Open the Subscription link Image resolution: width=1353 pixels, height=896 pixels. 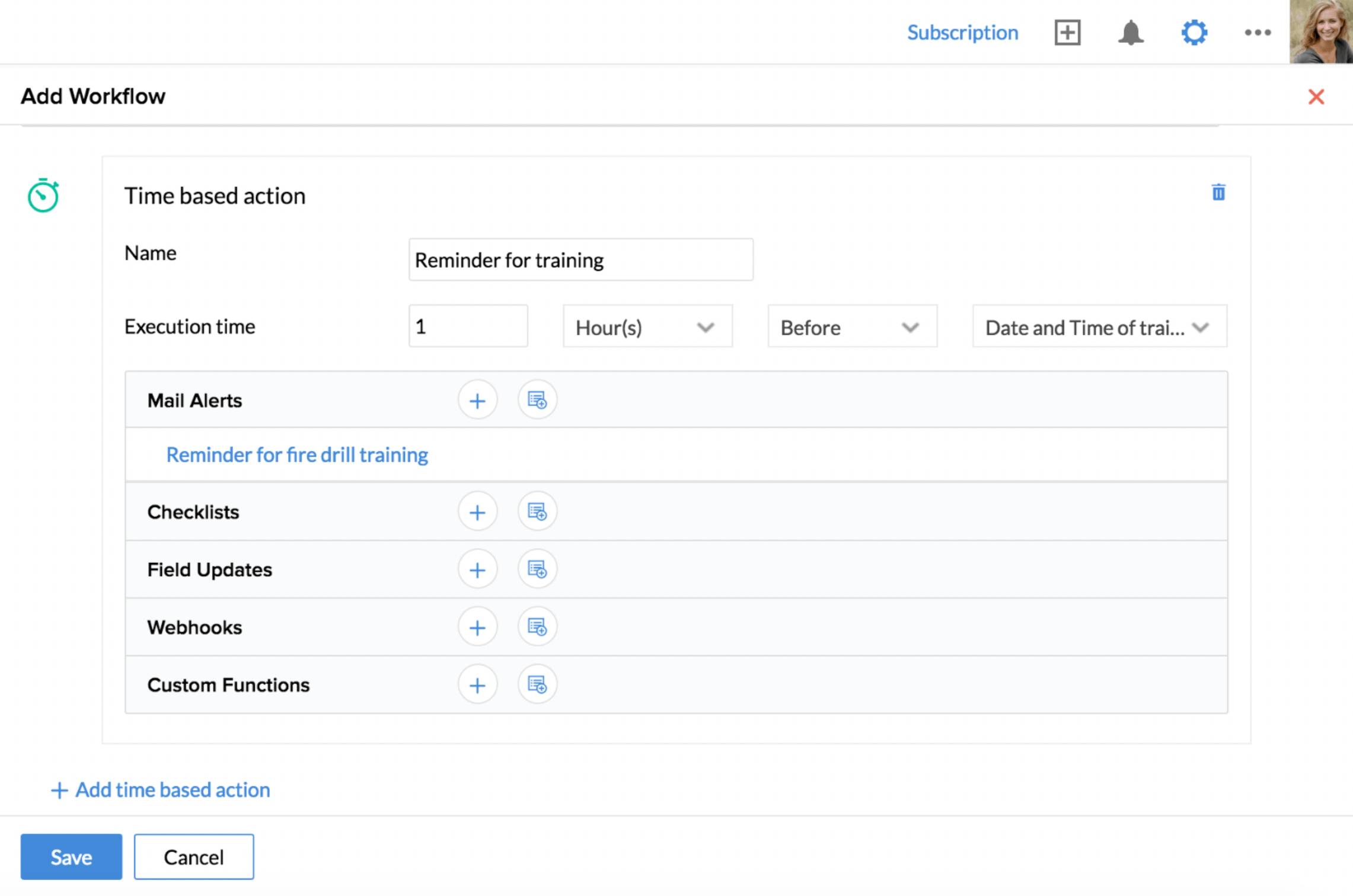tap(962, 32)
